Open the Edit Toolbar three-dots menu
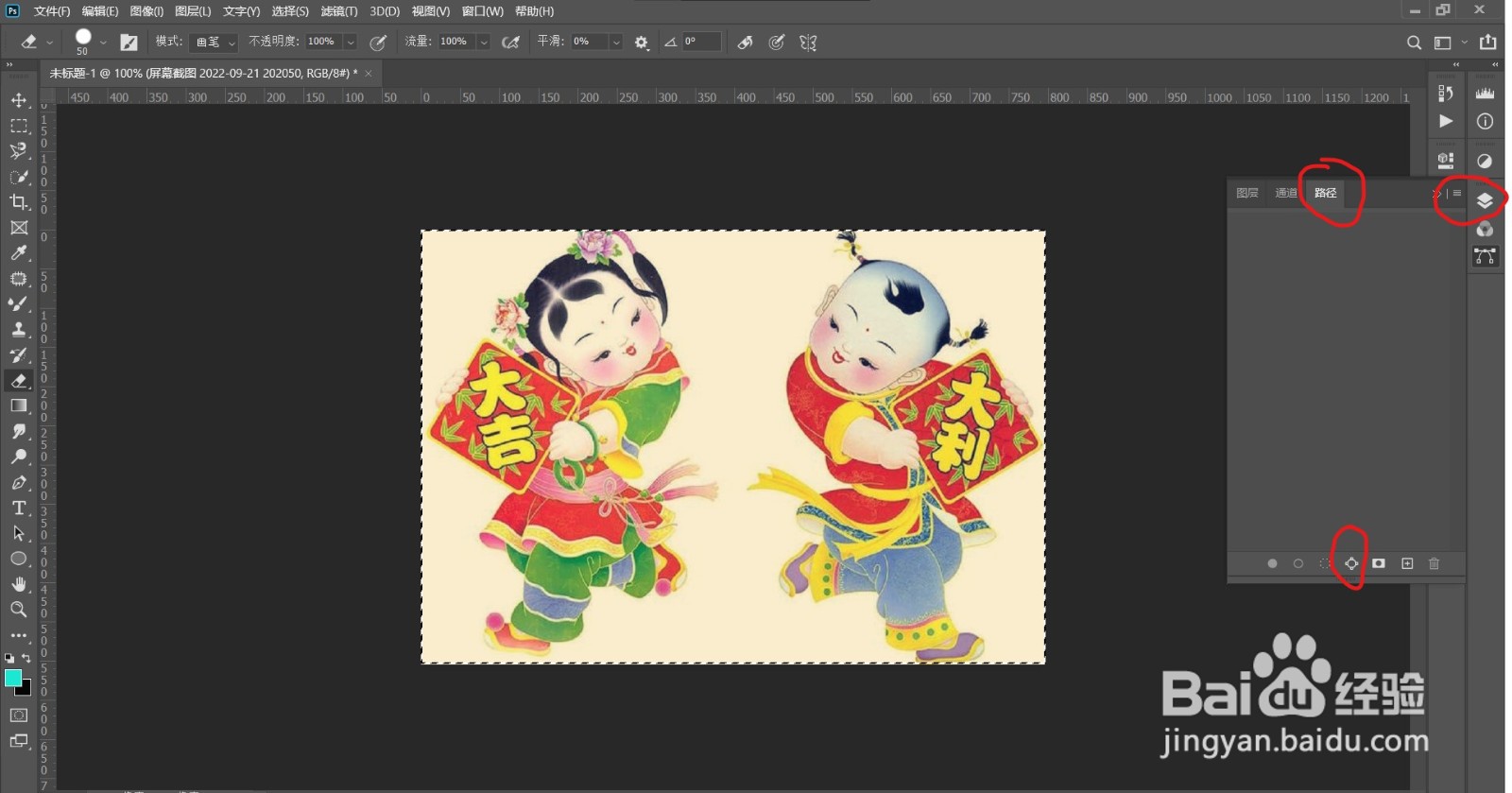Viewport: 1512px width, 793px height. 19,636
